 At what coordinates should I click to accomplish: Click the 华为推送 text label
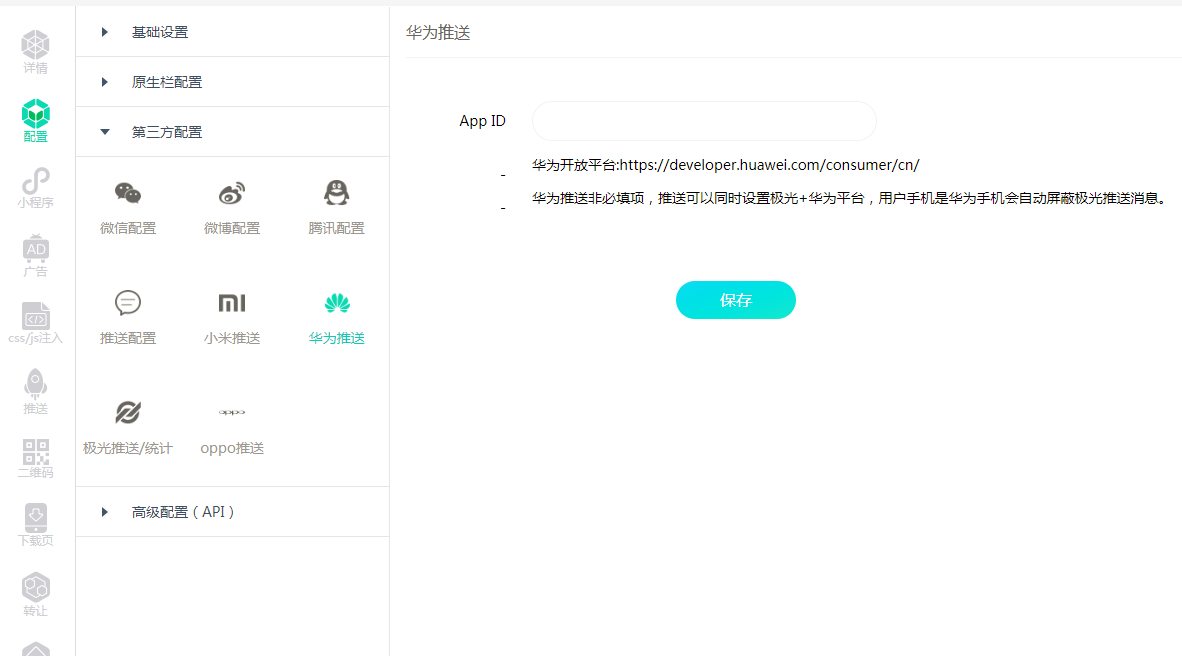click(337, 338)
